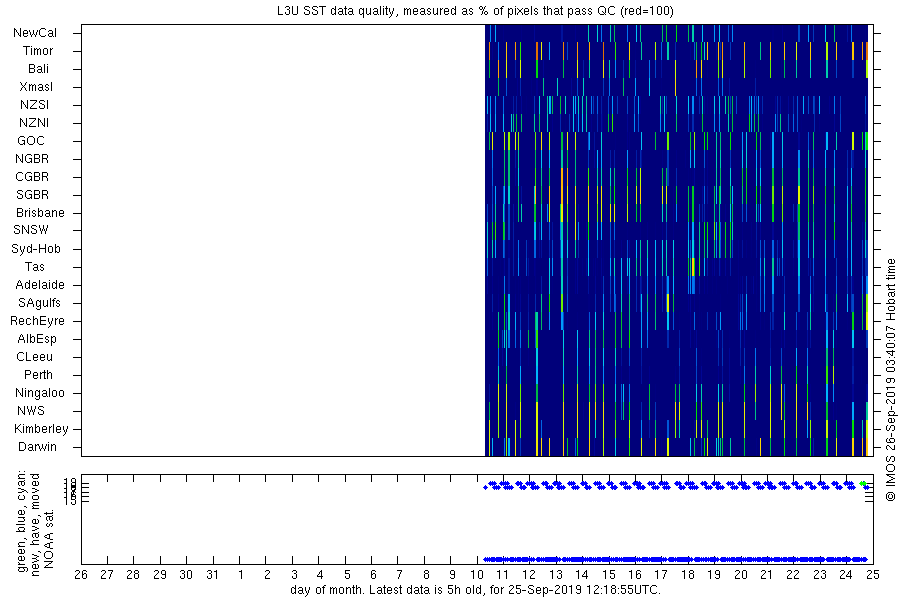Click the Ningaloo row label
900x600 pixels.
coord(40,393)
